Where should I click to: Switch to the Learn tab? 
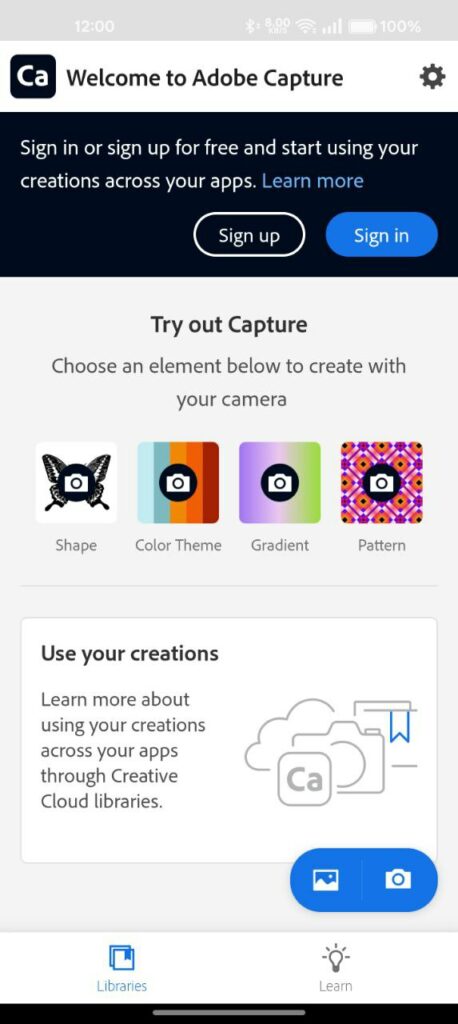click(336, 968)
